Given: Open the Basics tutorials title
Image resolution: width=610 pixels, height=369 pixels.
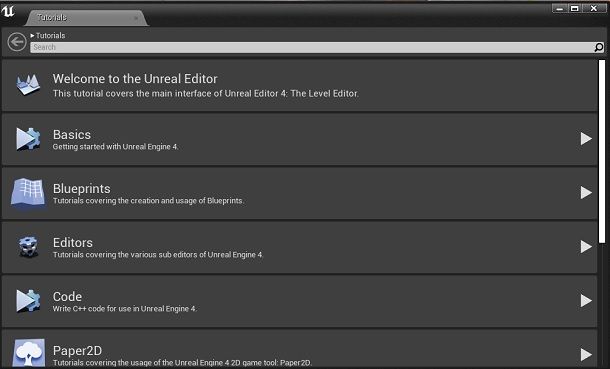Looking at the screenshot, I should click(x=72, y=135).
